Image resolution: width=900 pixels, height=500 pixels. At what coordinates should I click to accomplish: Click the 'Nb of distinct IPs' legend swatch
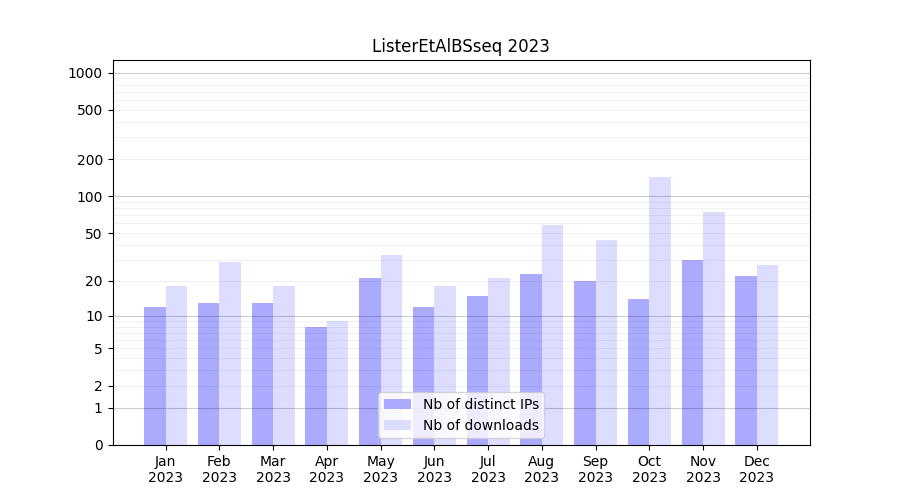(x=397, y=404)
